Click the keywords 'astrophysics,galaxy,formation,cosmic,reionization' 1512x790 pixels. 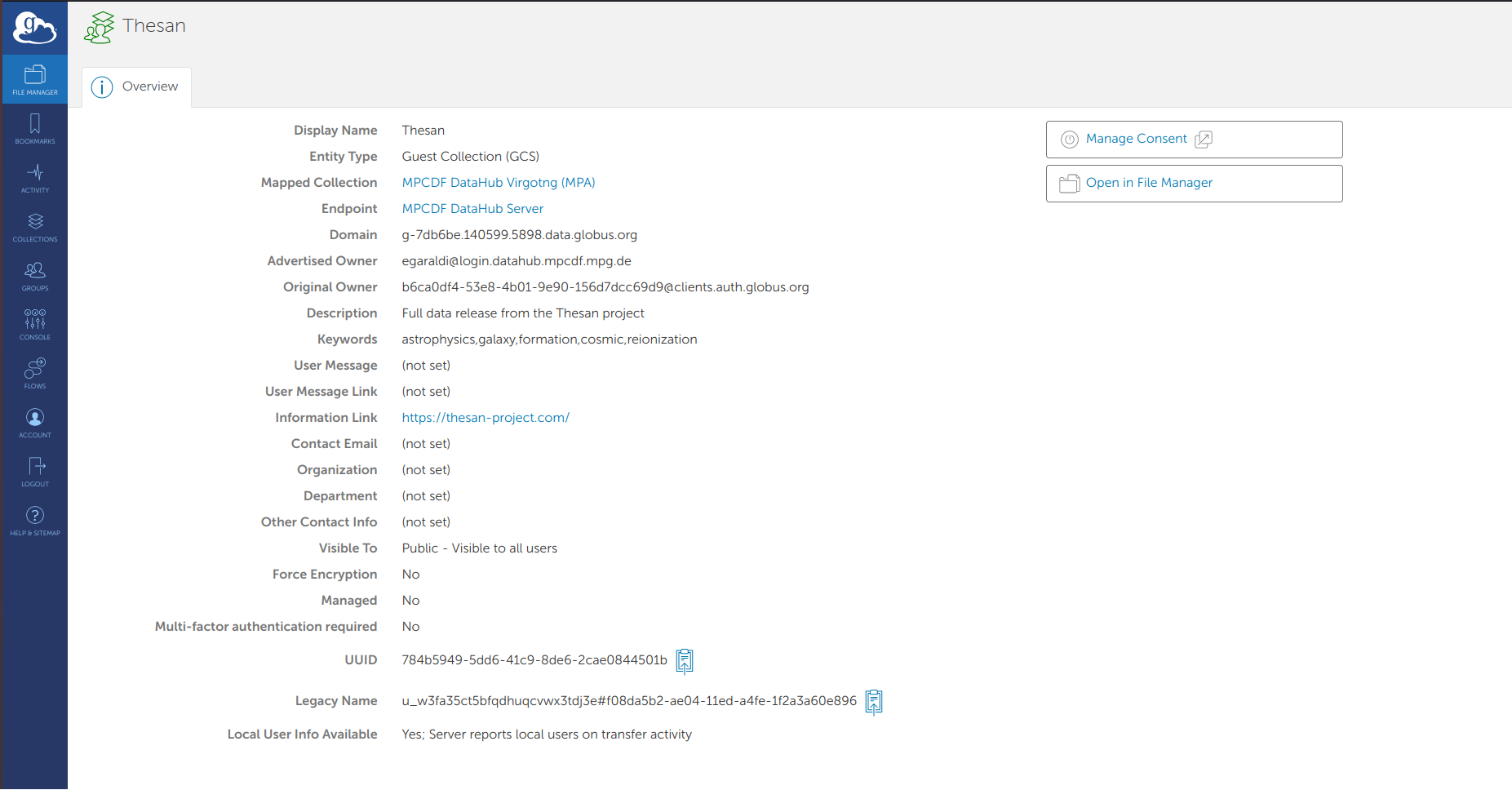click(x=549, y=340)
